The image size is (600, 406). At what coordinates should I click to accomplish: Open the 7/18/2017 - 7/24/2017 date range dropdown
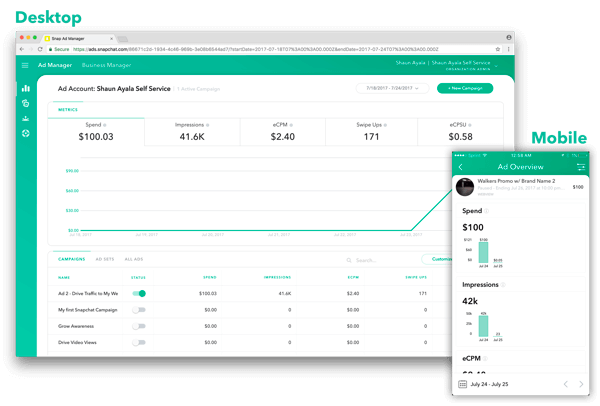tap(392, 88)
